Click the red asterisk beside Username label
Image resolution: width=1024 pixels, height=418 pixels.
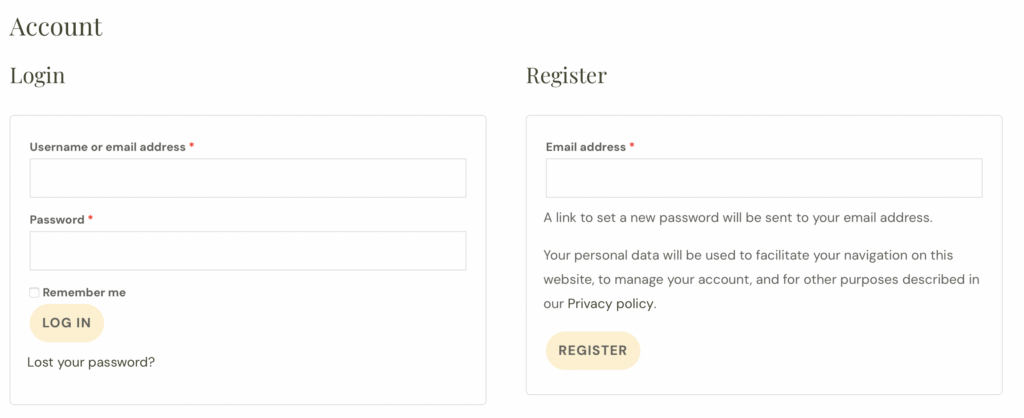tap(192, 147)
